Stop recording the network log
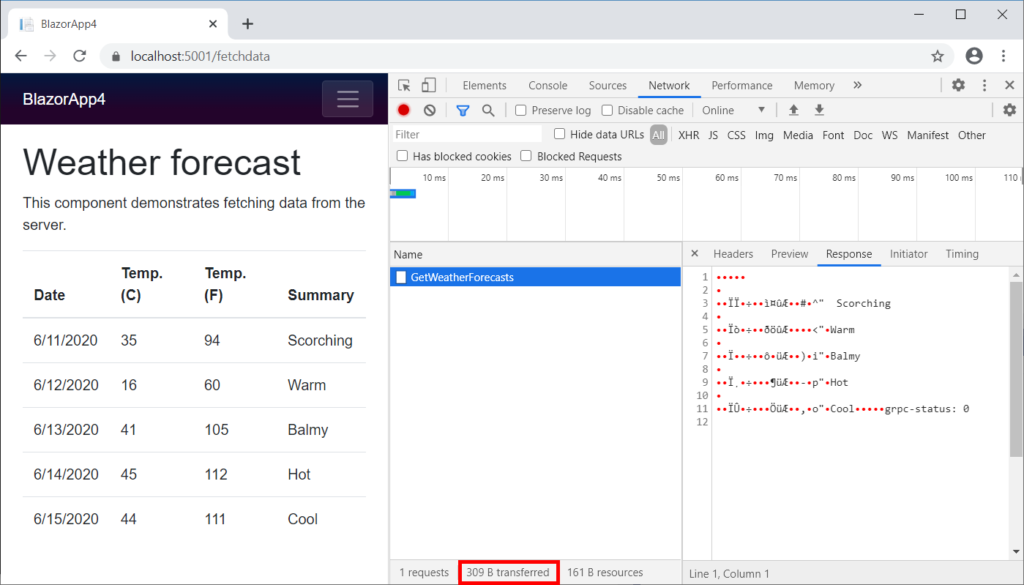Viewport: 1024px width, 585px height. (403, 110)
